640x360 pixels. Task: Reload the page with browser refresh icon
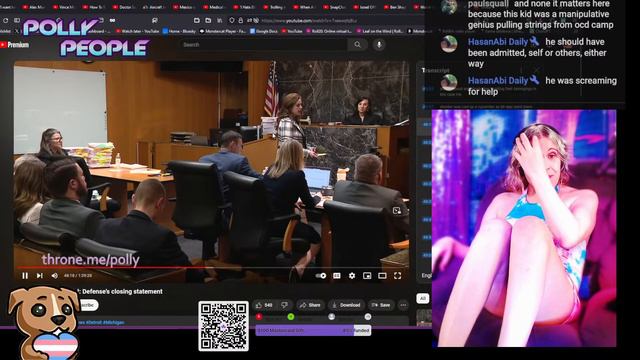(x=5, y=20)
